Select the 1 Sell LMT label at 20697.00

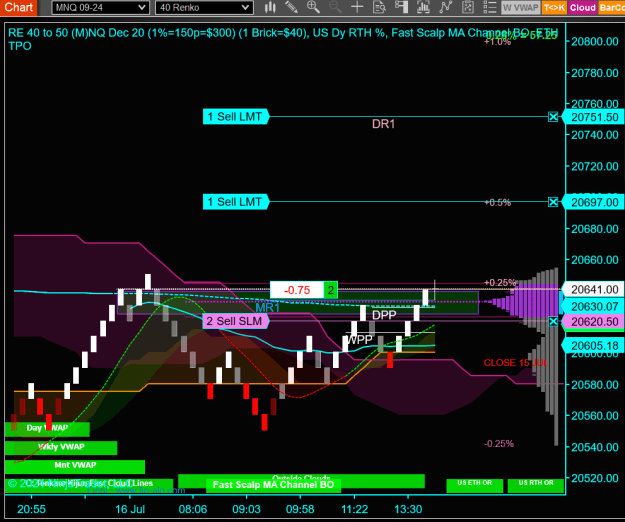(236, 202)
